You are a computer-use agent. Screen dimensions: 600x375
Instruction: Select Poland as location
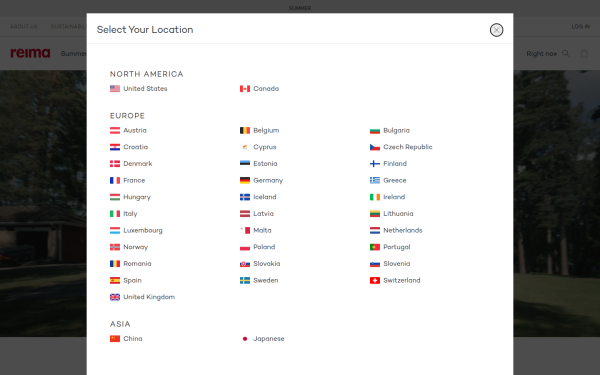[258, 247]
